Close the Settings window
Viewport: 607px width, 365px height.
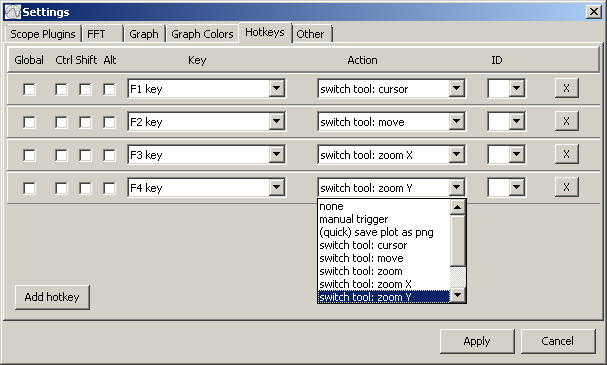click(594, 12)
